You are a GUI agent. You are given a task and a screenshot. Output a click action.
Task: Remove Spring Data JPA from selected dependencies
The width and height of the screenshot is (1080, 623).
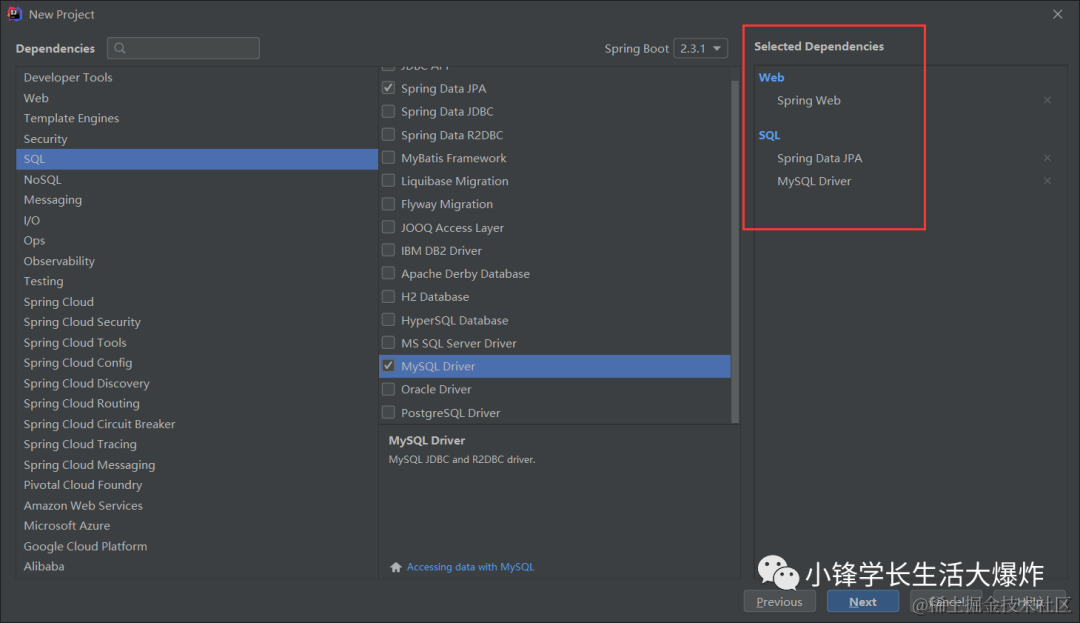tap(1047, 158)
